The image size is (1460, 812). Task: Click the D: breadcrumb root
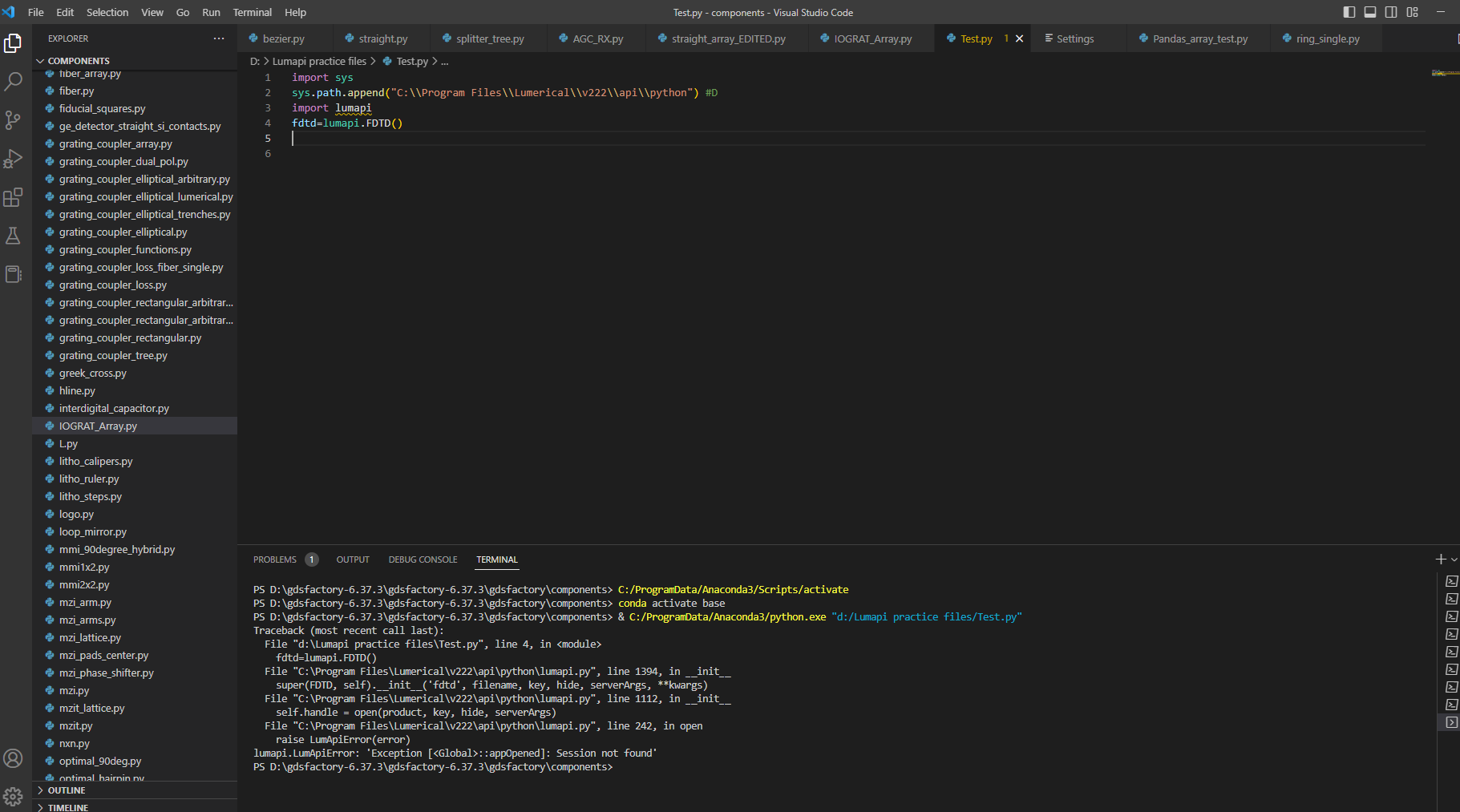tap(255, 61)
